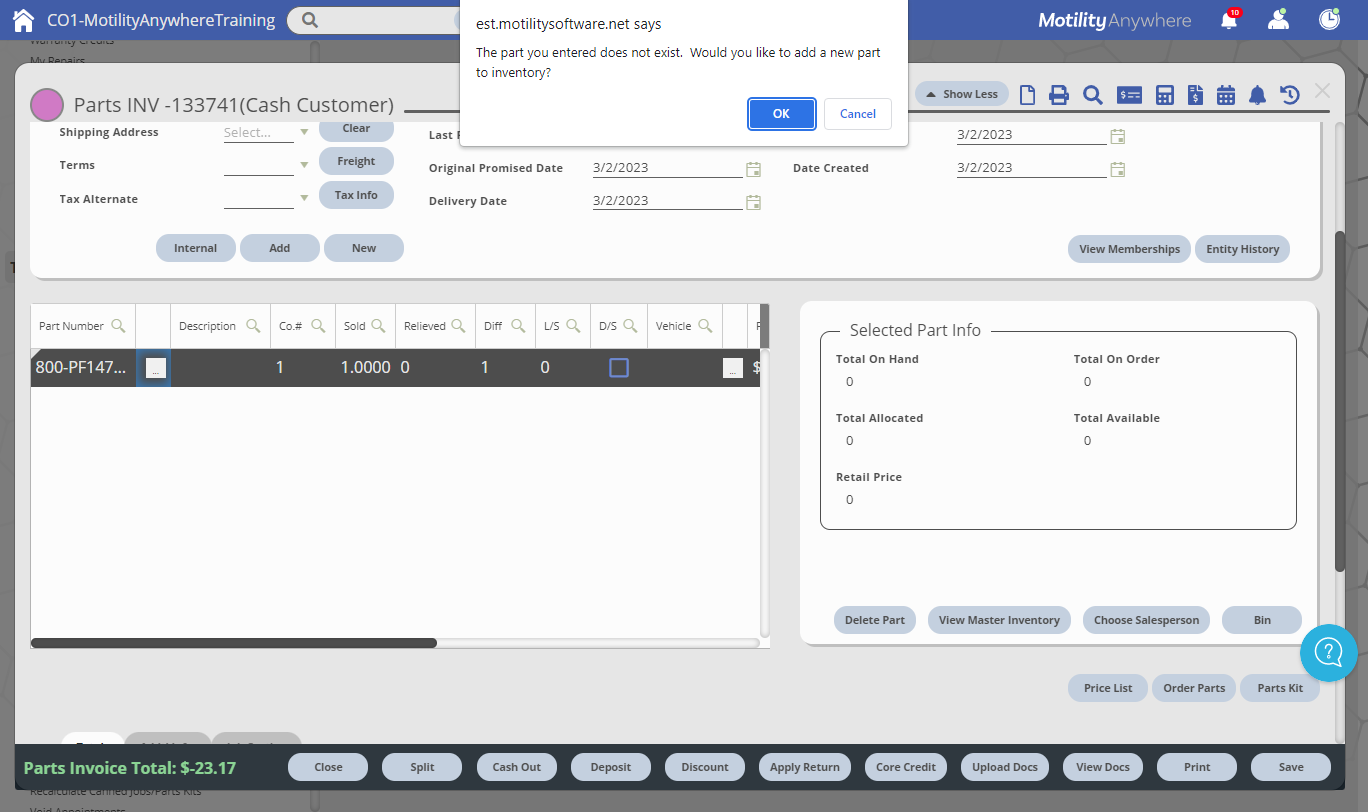Collapse header with Show Less

click(x=961, y=94)
